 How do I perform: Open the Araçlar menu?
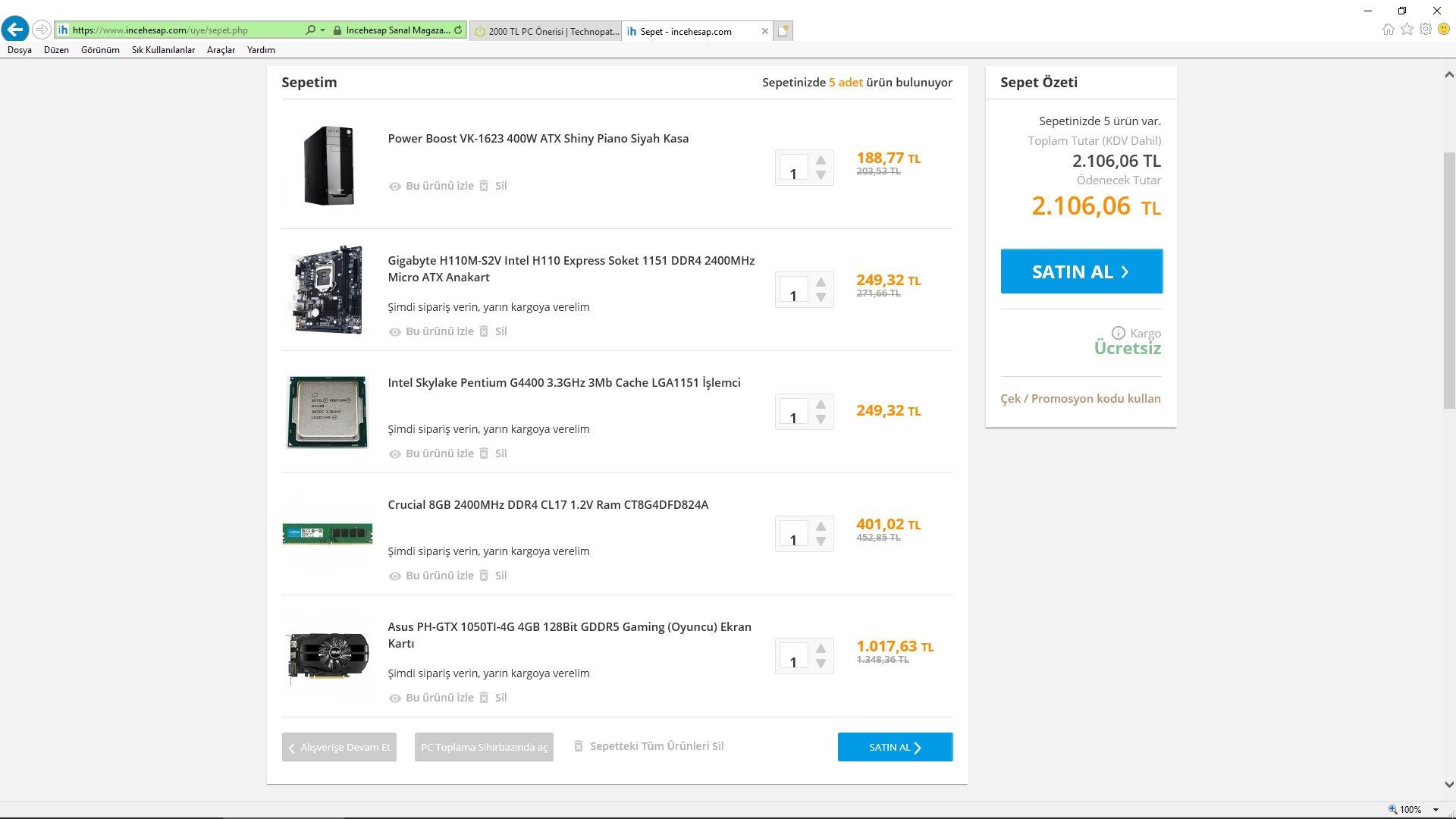point(221,50)
